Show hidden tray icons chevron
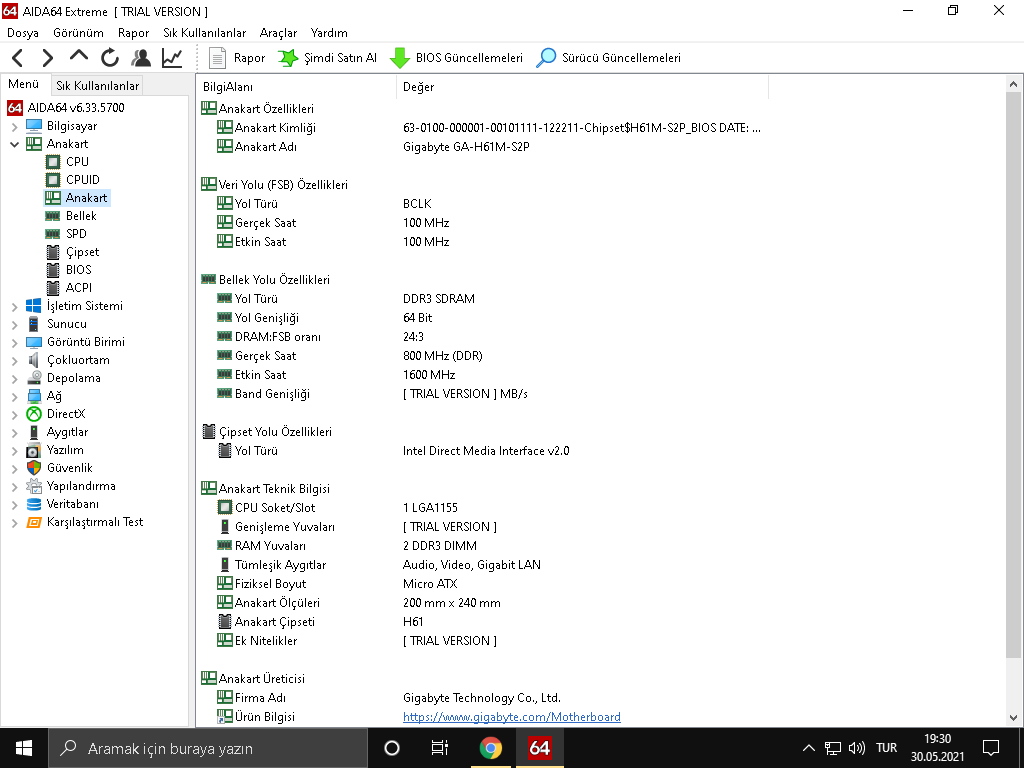 [808, 748]
